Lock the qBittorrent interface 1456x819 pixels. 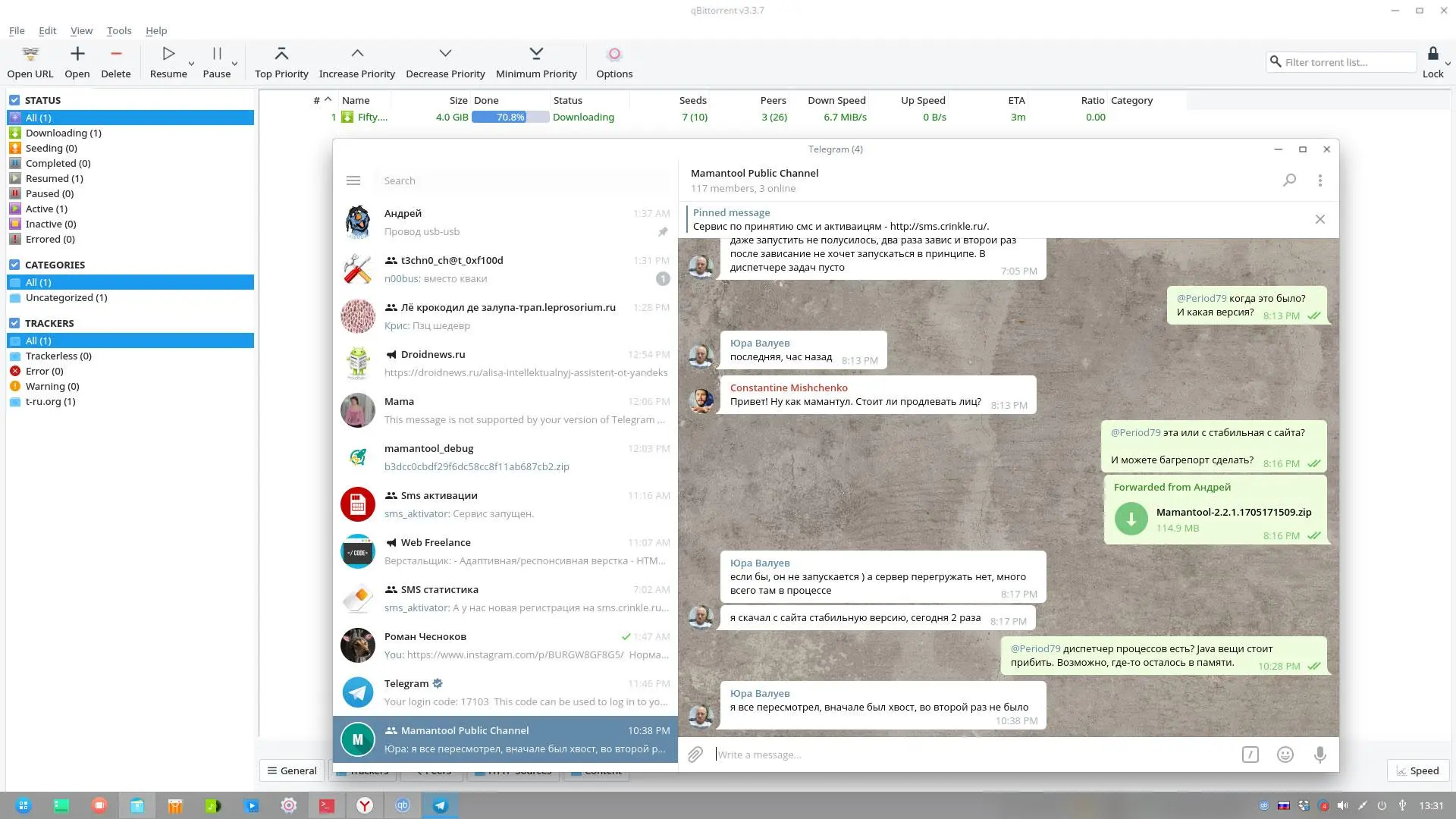(1432, 54)
